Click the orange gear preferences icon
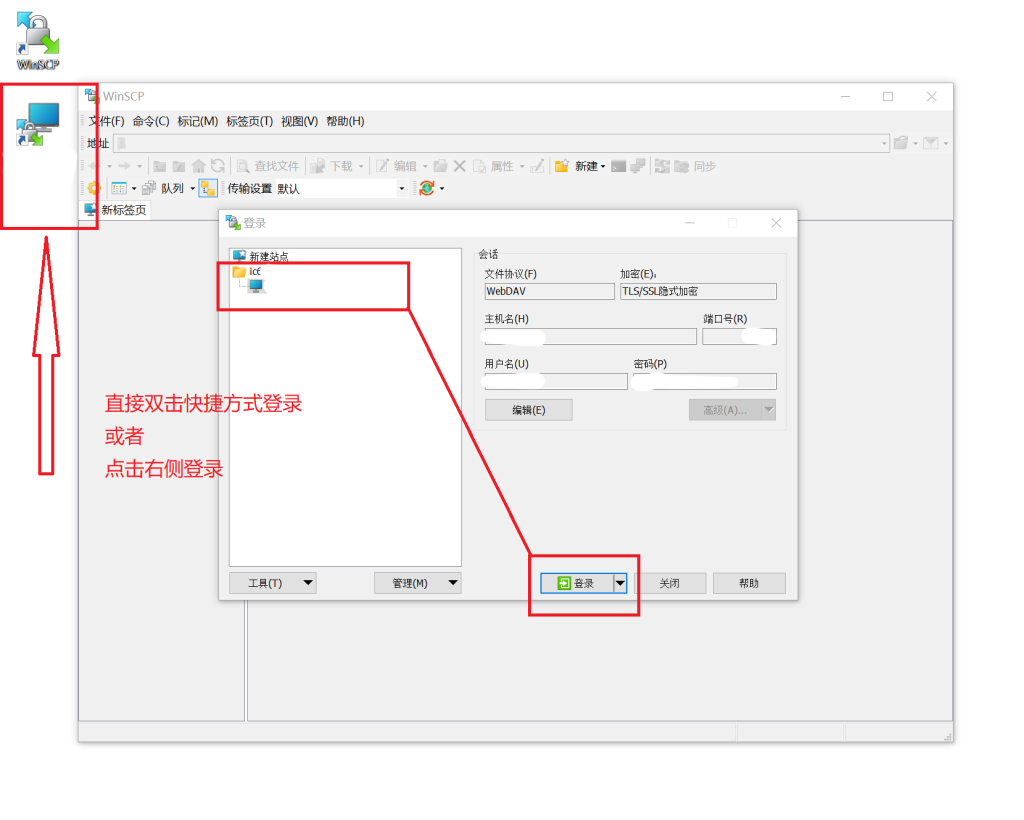Viewport: 1024px width, 820px height. coord(94,188)
